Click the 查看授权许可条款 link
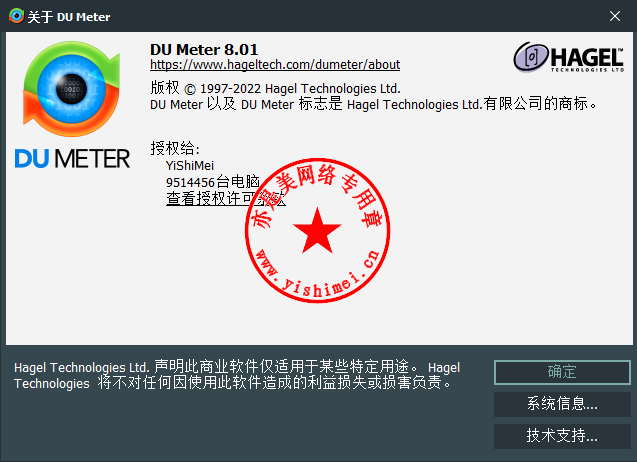The height and width of the screenshot is (462, 637). pos(225,198)
